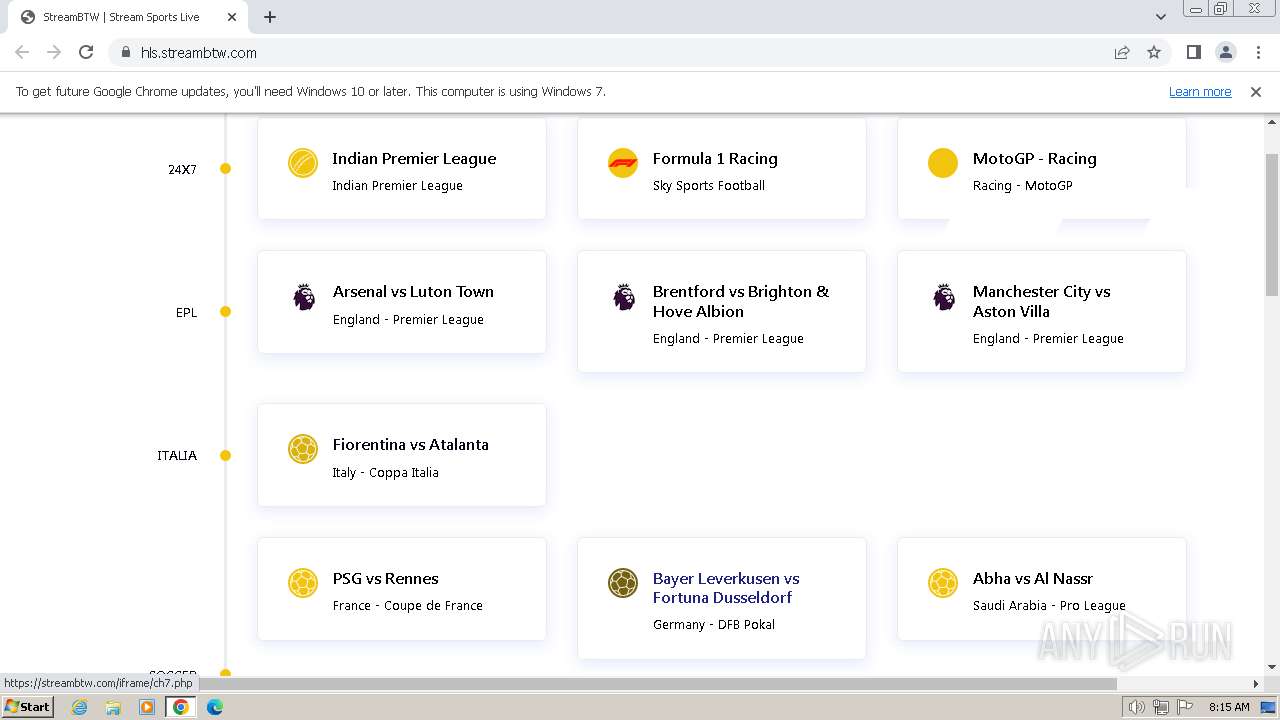This screenshot has width=1280, height=720.
Task: Click the taskbar clock showing 8:15 AM
Action: click(x=1229, y=707)
